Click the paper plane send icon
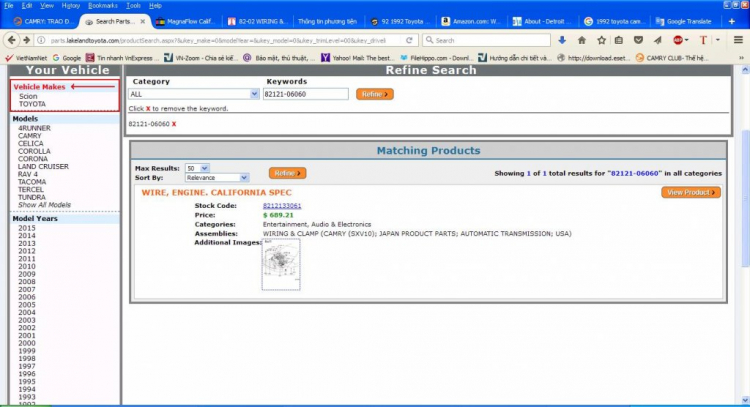Screen dimensions: 750x407 [x=658, y=40]
